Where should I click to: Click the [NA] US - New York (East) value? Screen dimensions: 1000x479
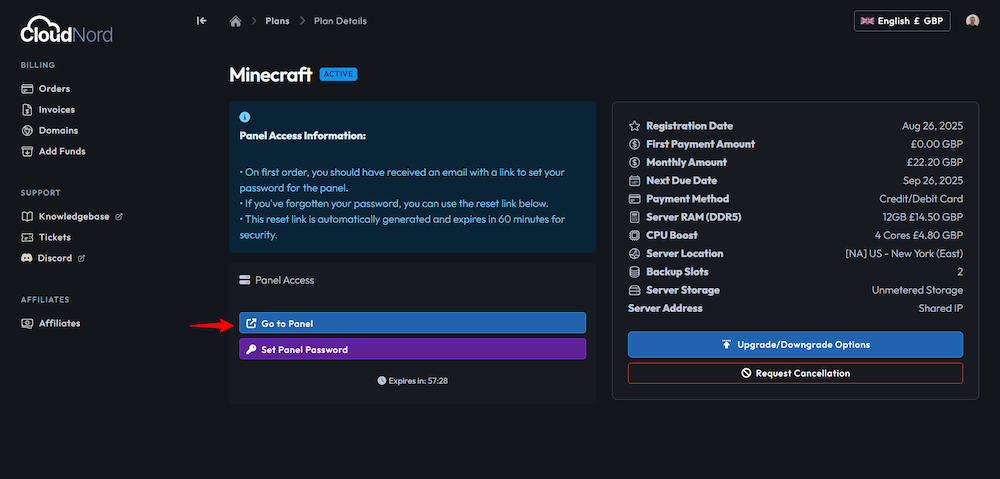904,254
